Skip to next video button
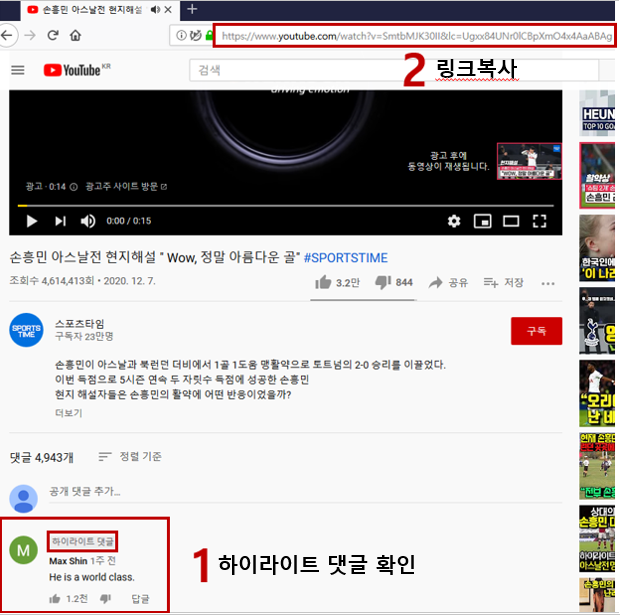Viewport: 620px width, 615px height. point(60,221)
